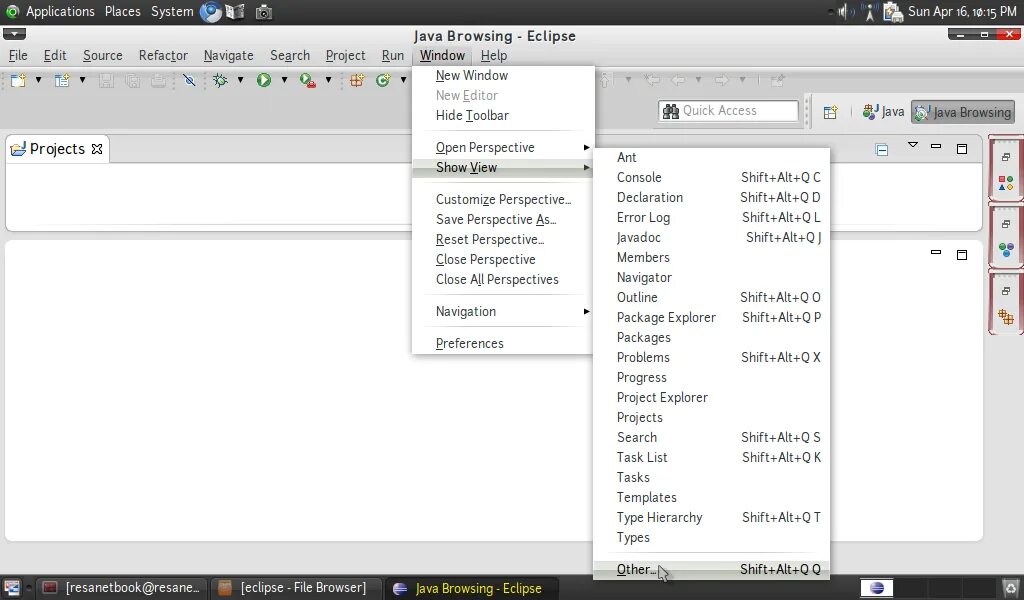Switch to the Java perspective
This screenshot has height=600, width=1024.
click(883, 112)
